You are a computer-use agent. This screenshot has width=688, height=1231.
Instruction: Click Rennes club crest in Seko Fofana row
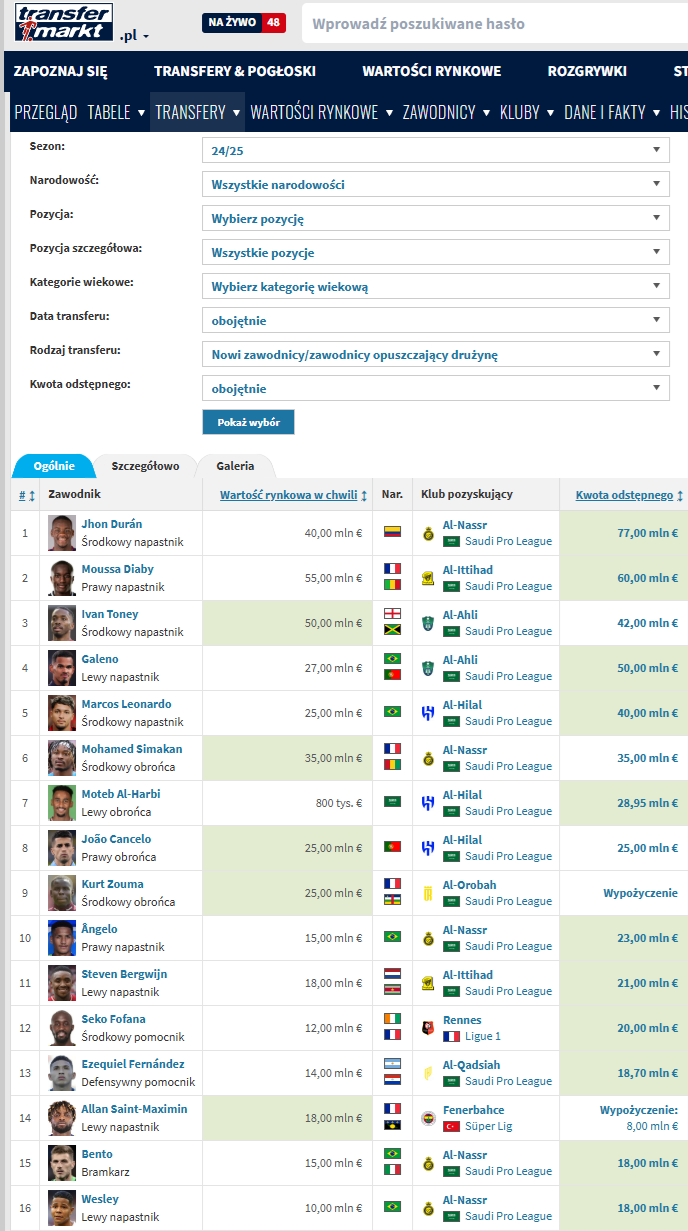click(429, 1028)
